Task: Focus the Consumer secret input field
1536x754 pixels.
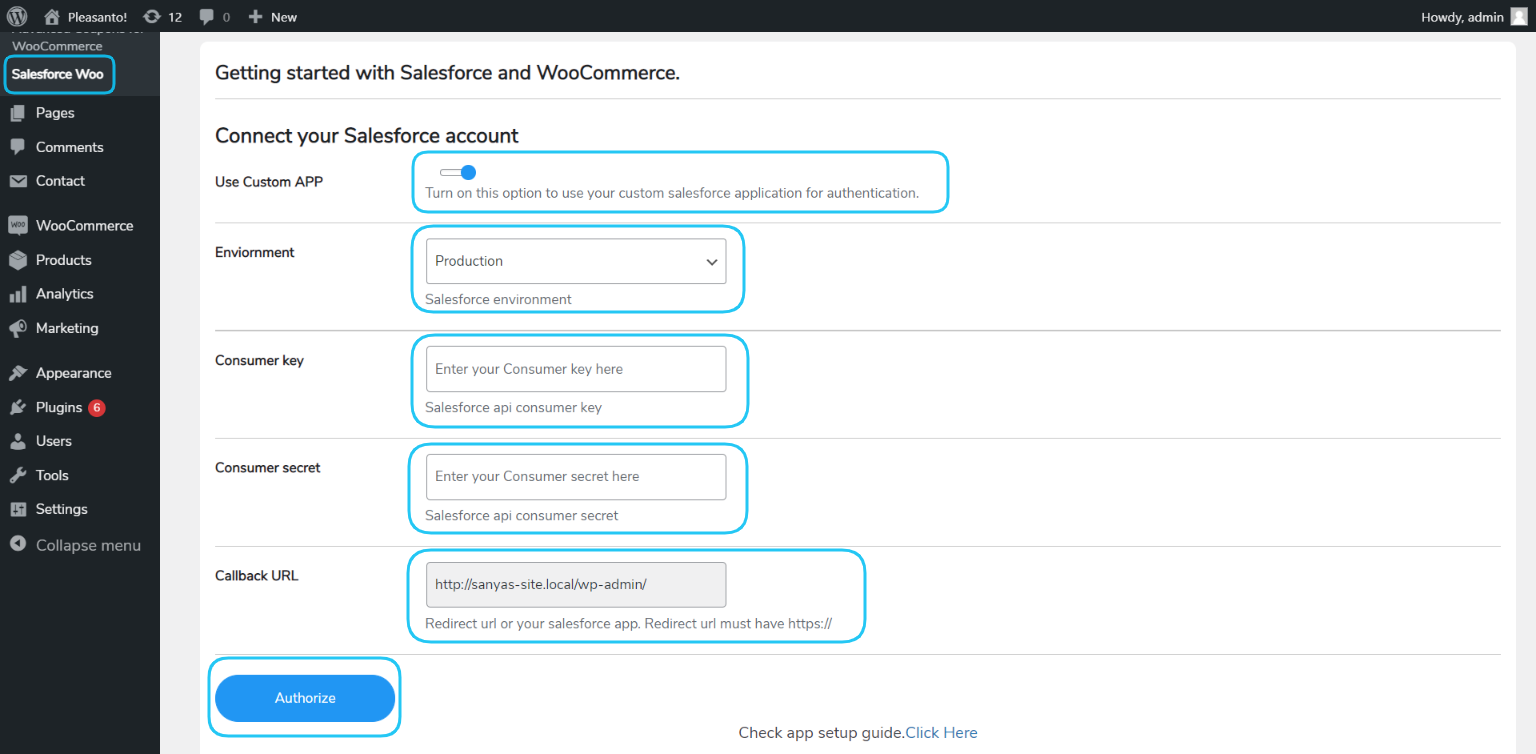Action: point(576,477)
